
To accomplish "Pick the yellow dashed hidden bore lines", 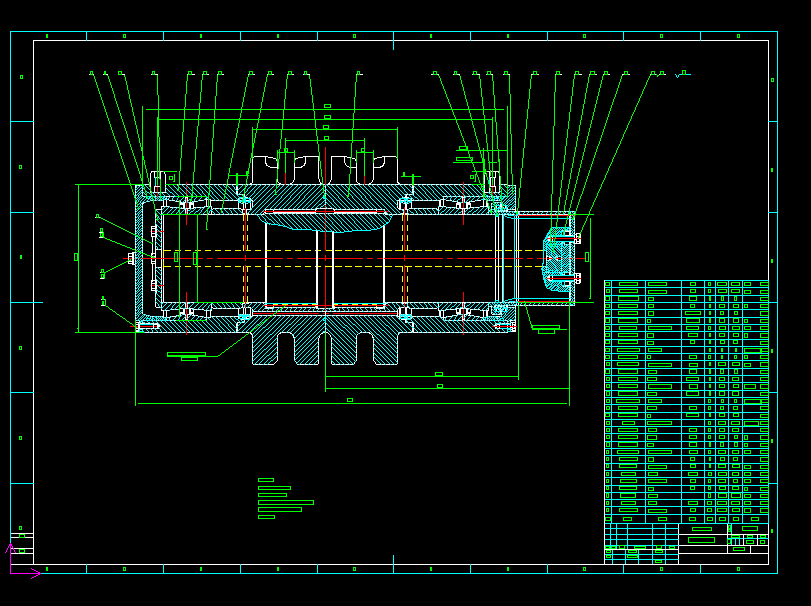I will pos(352,259).
